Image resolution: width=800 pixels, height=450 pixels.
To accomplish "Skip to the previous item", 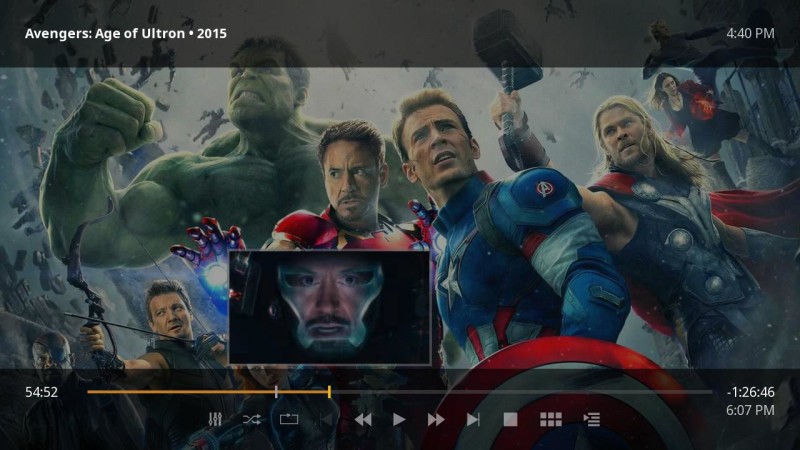I will tap(326, 420).
